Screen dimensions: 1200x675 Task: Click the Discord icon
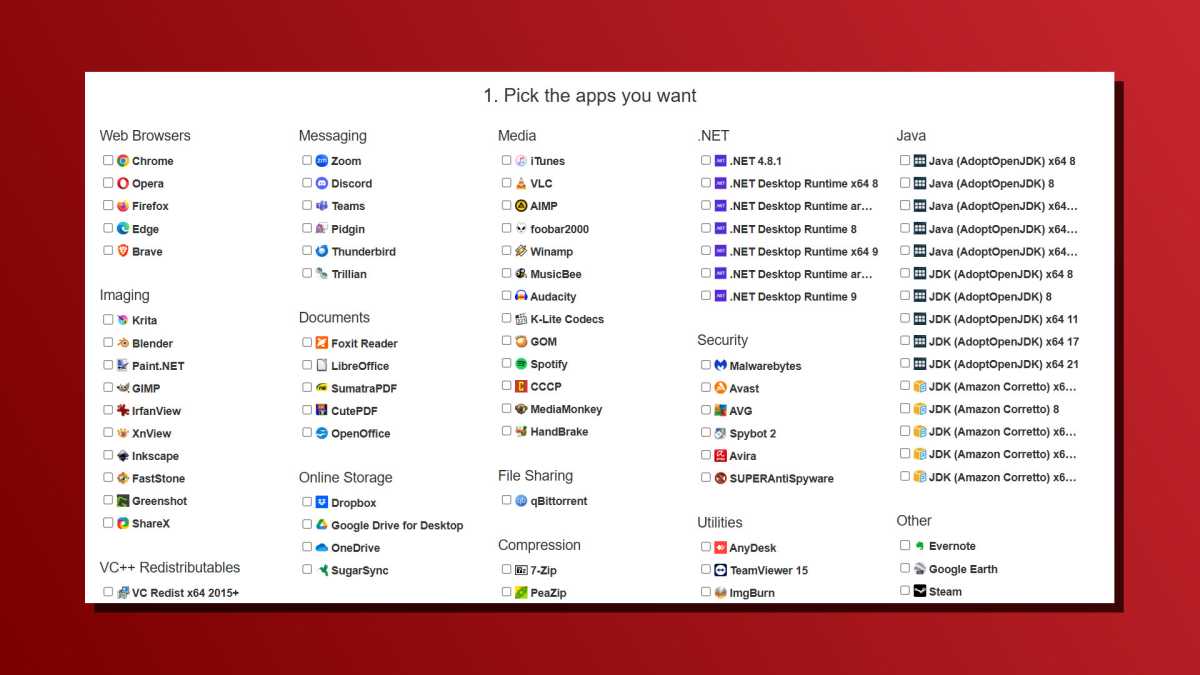pyautogui.click(x=322, y=183)
